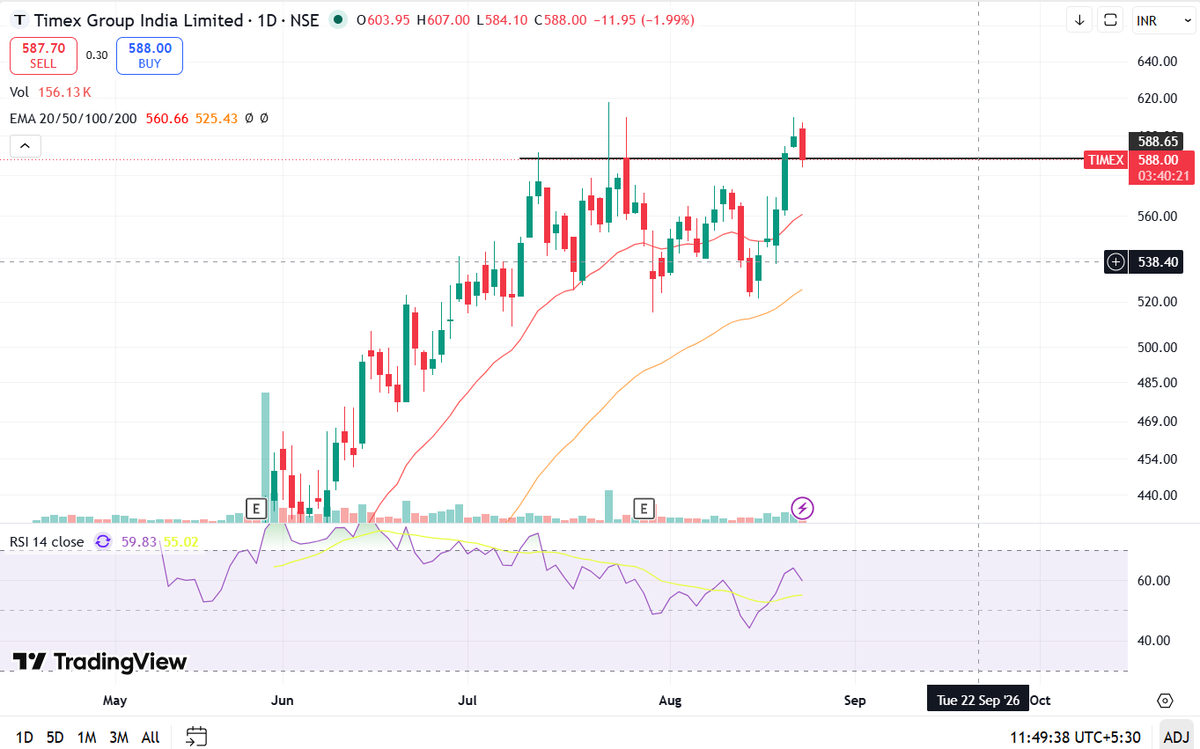This screenshot has height=749, width=1200.
Task: Click the EMA 20/50/100/200 indicator label
Action: tap(74, 118)
